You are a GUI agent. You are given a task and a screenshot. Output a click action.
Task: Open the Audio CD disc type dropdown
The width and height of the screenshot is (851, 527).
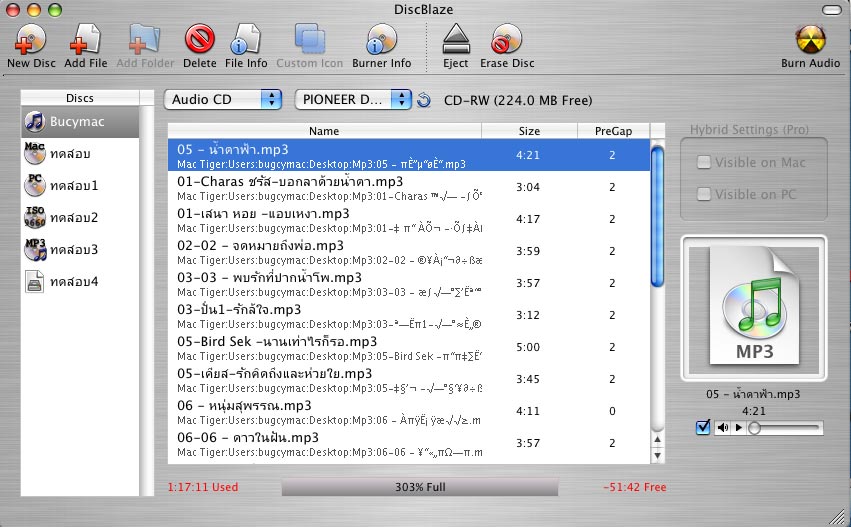point(223,99)
